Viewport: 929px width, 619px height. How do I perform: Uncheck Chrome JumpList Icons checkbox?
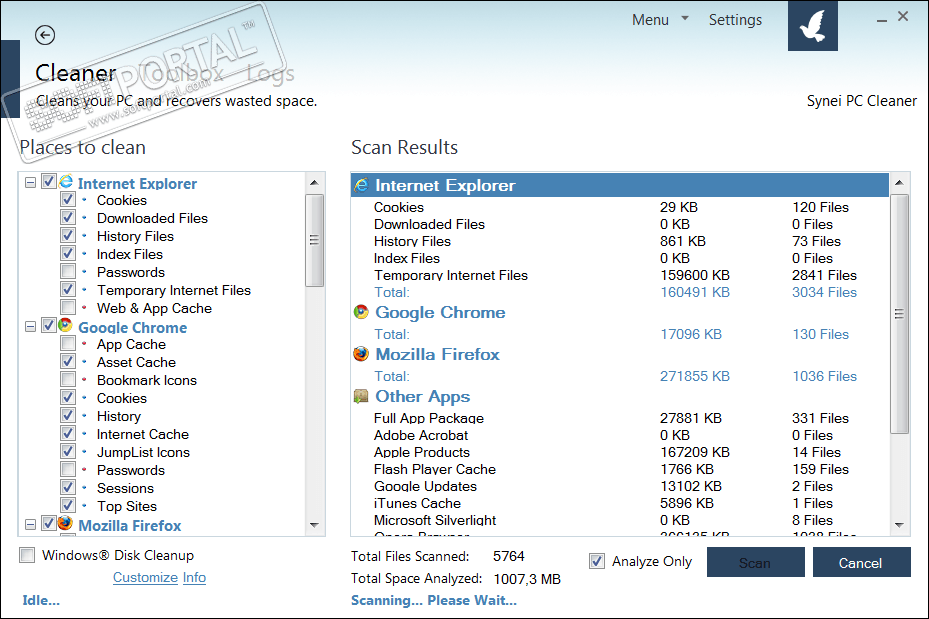tap(68, 451)
